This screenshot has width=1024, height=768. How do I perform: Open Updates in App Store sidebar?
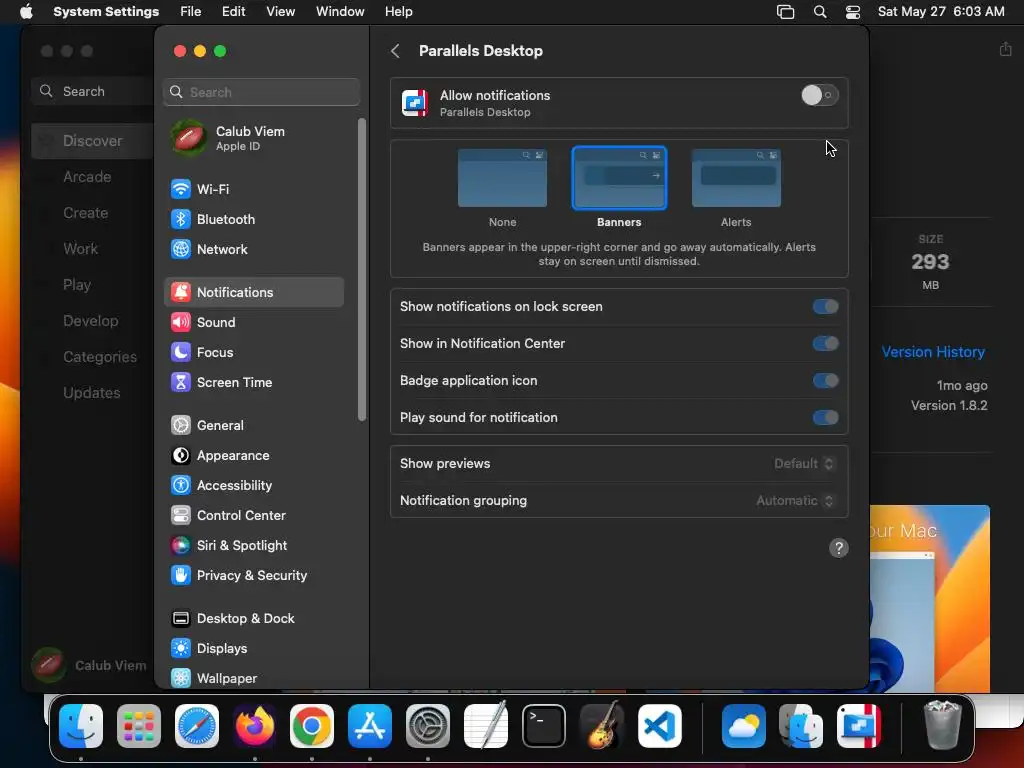click(x=92, y=393)
